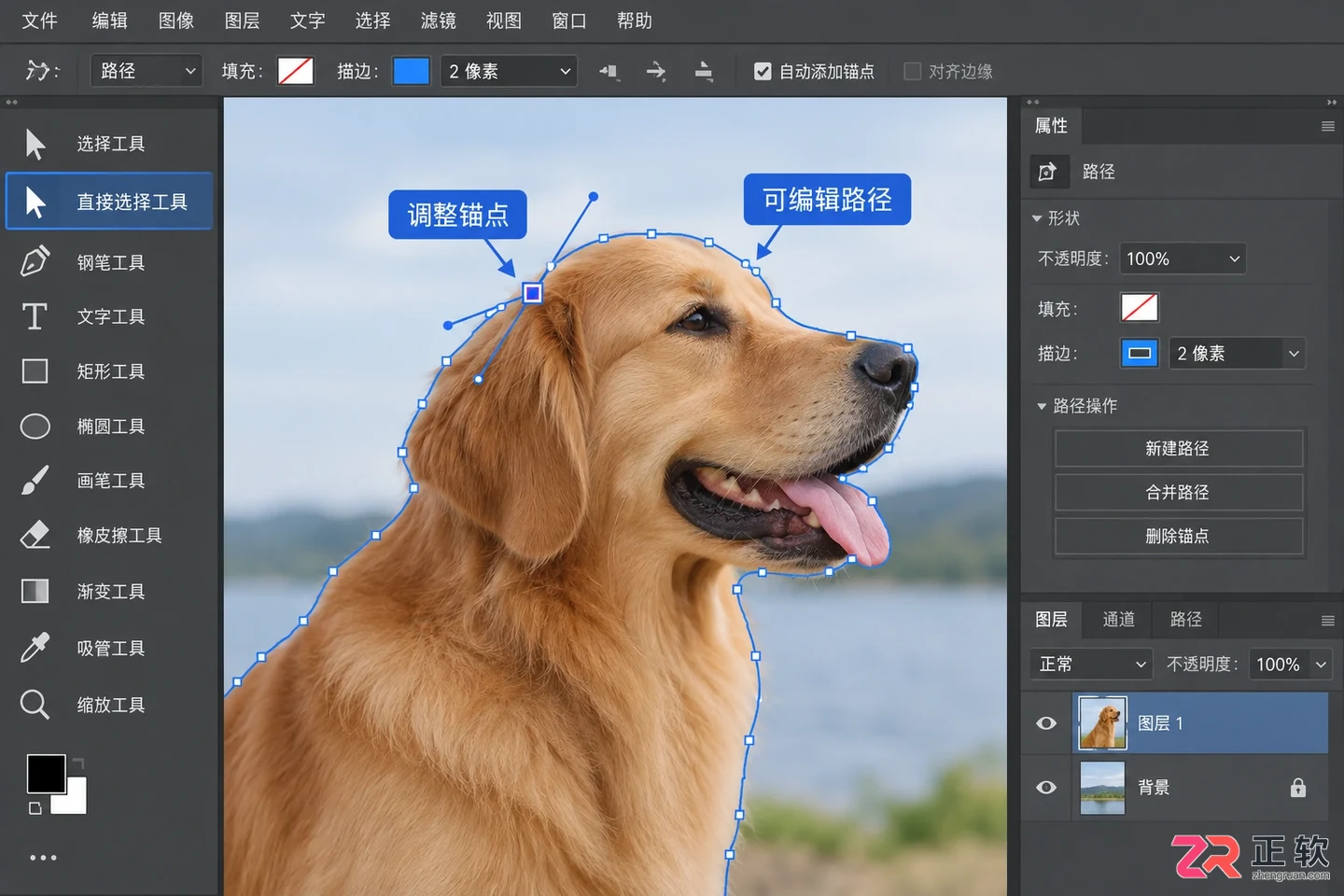This screenshot has width=1344, height=896.
Task: Reset default foreground and background colors icon
Action: point(35,808)
